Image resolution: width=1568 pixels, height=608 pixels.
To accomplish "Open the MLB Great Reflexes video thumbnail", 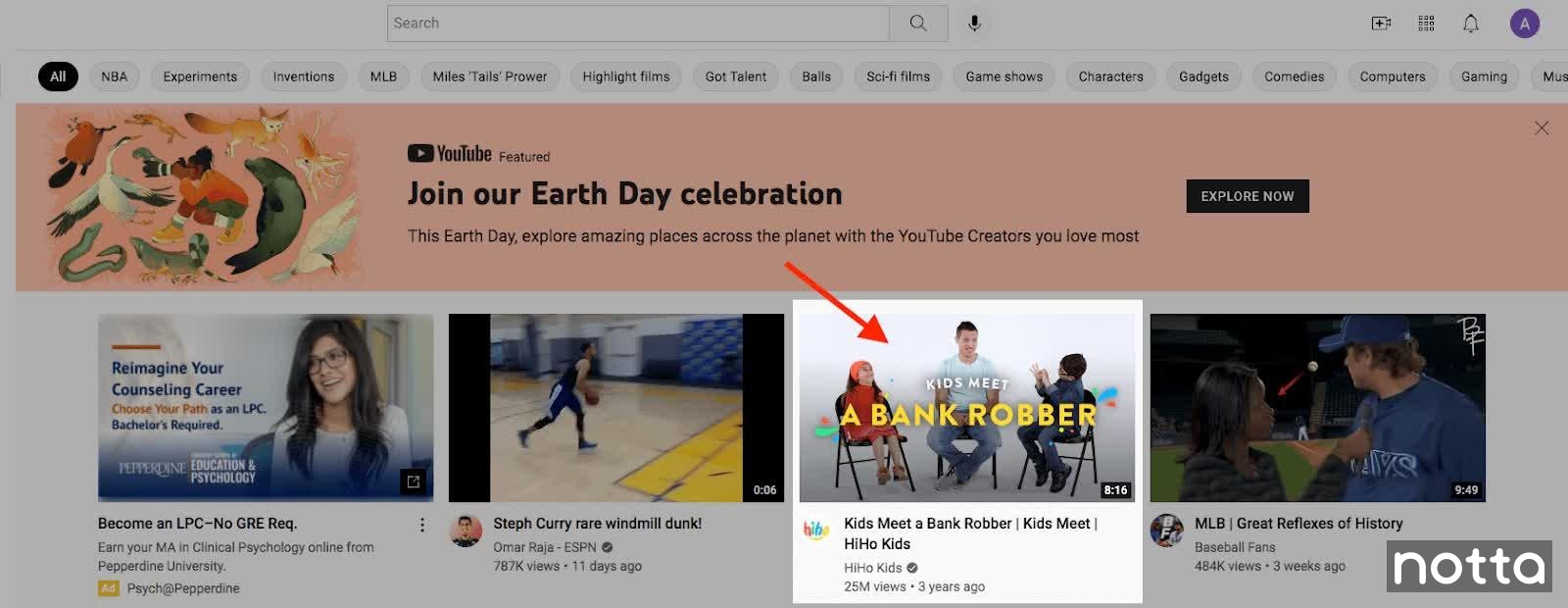I will click(x=1317, y=407).
